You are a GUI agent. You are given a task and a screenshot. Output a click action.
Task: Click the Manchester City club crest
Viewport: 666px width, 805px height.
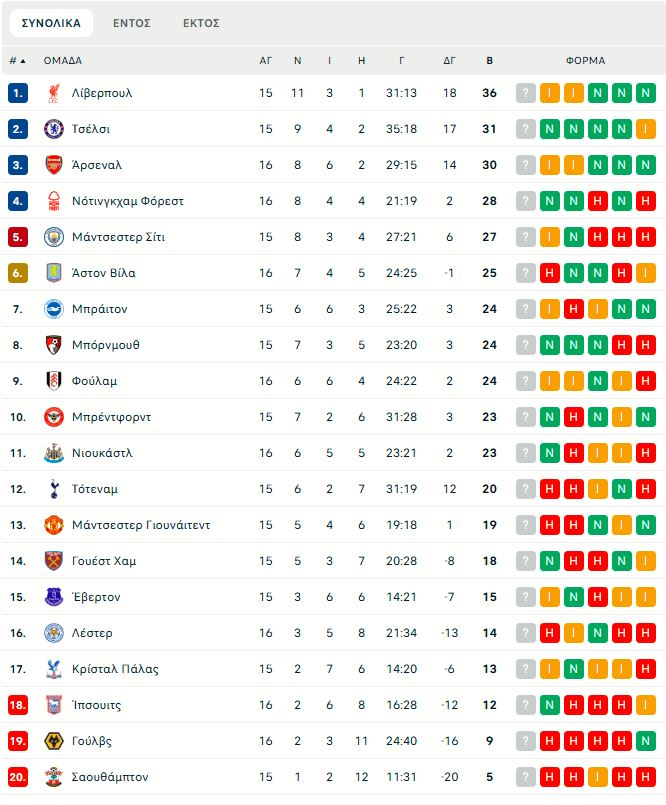[54, 237]
